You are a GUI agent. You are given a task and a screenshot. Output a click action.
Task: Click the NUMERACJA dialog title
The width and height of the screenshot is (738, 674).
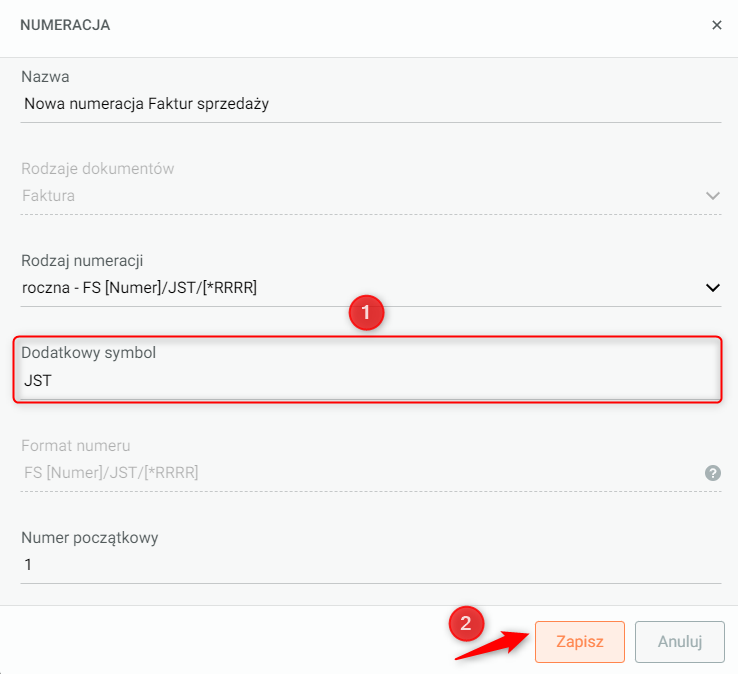click(65, 25)
